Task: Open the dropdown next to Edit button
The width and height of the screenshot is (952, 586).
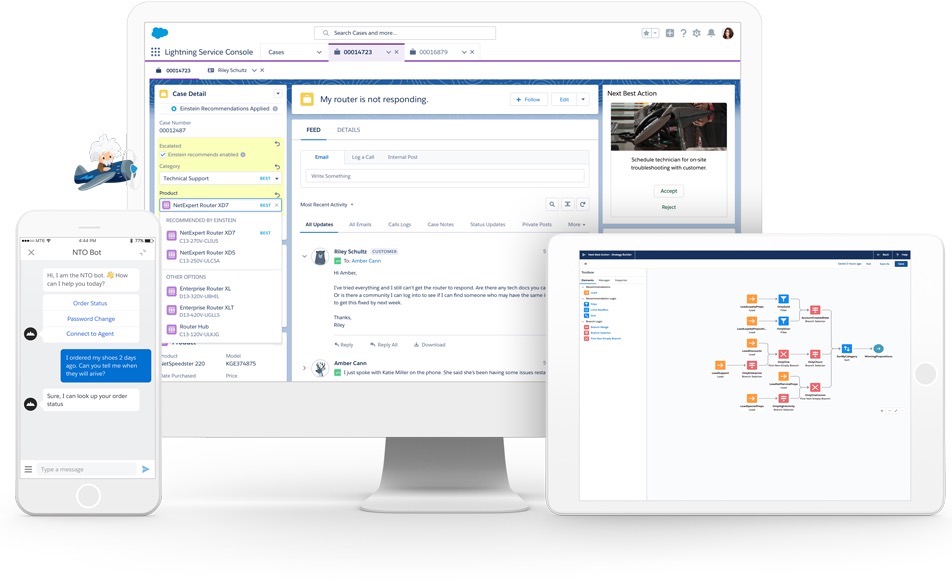Action: tap(583, 100)
